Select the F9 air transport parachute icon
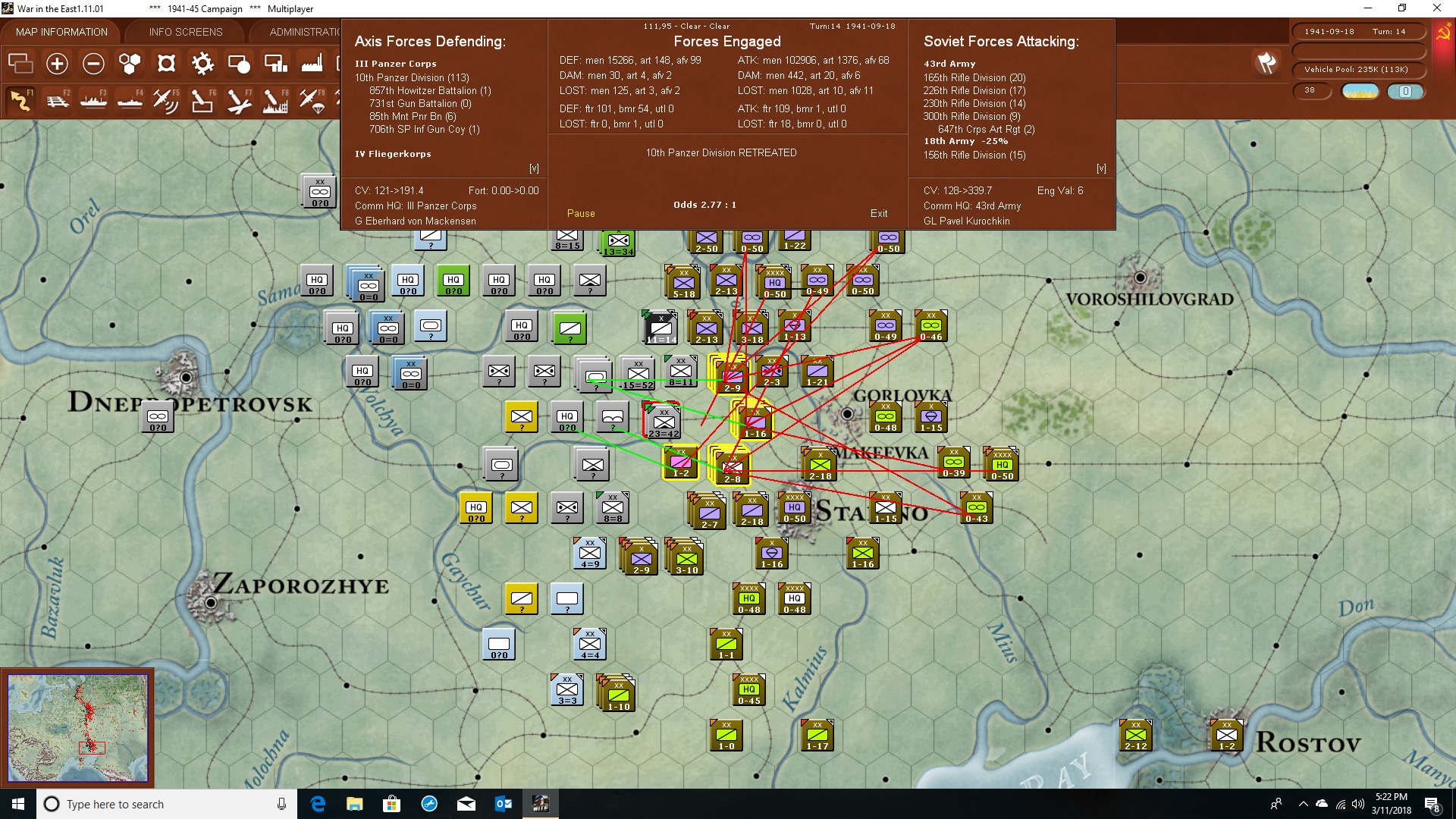 312,100
